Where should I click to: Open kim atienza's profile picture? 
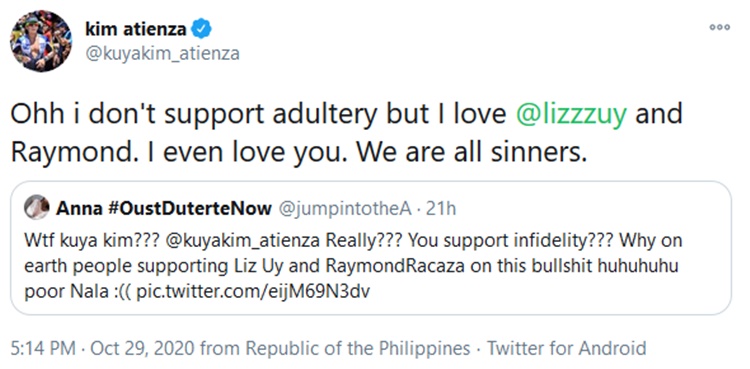41,40
